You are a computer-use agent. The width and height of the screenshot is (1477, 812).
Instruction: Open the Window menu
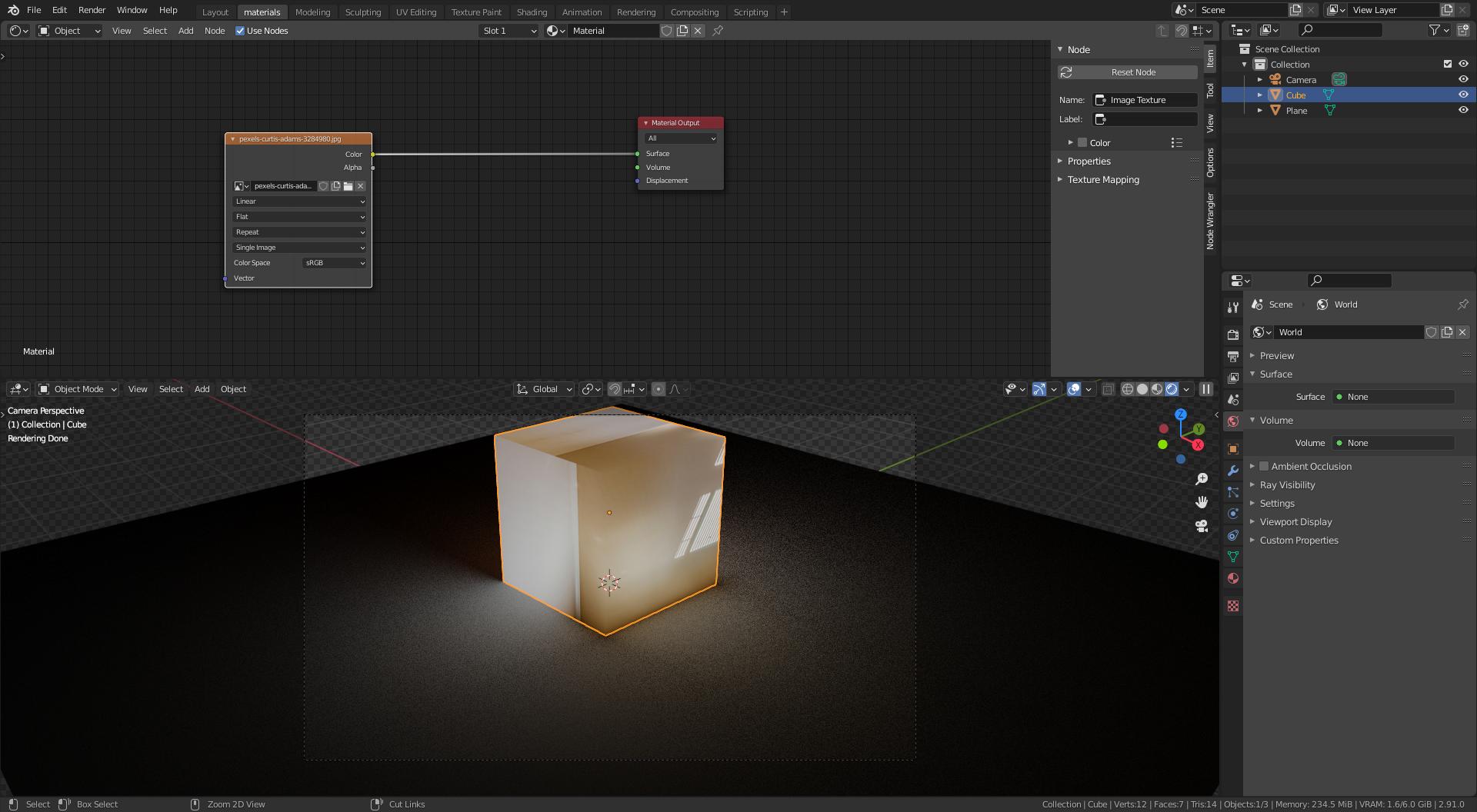click(x=132, y=10)
